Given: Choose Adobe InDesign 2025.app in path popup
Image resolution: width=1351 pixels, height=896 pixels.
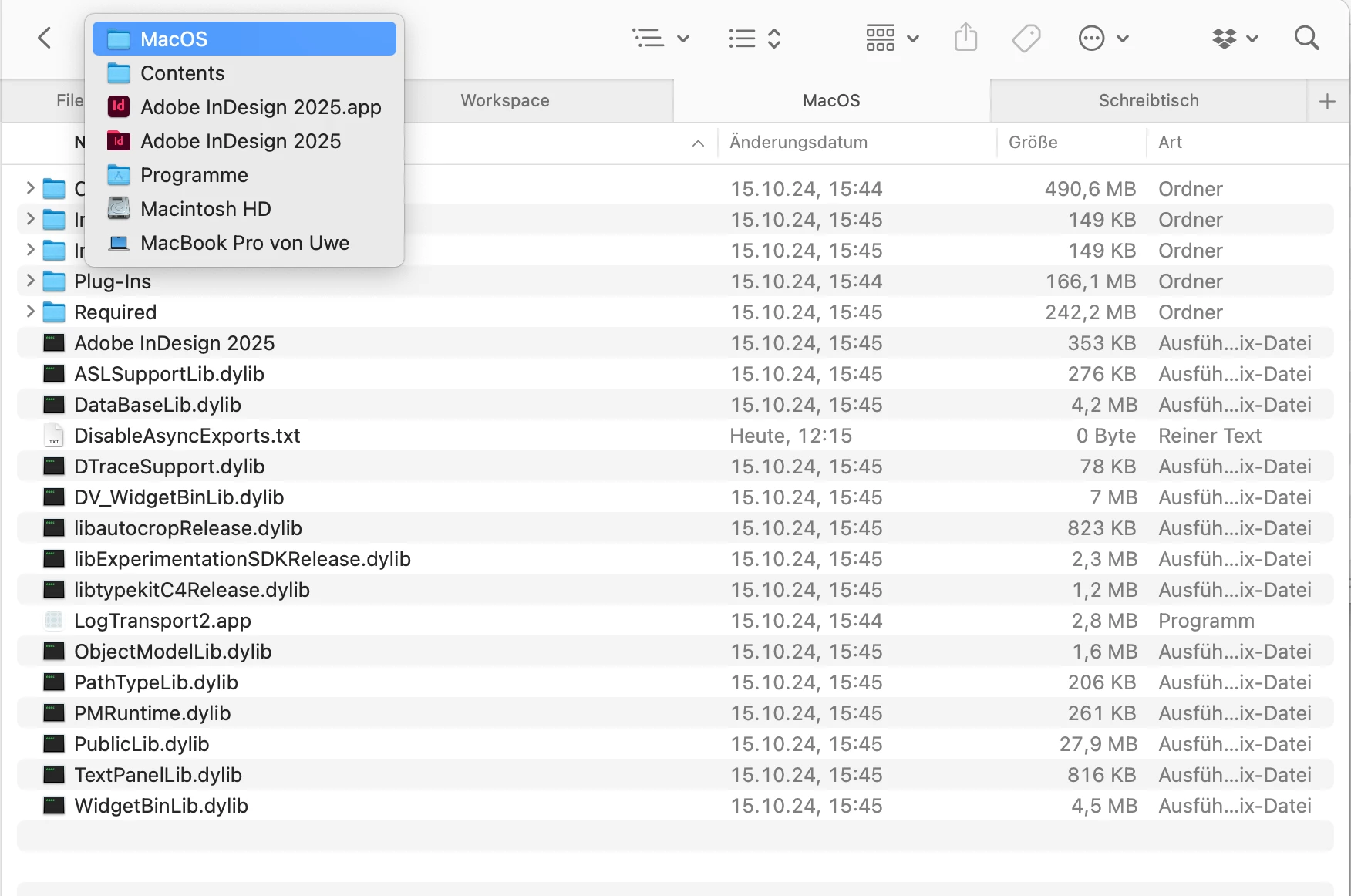Looking at the screenshot, I should click(x=244, y=107).
